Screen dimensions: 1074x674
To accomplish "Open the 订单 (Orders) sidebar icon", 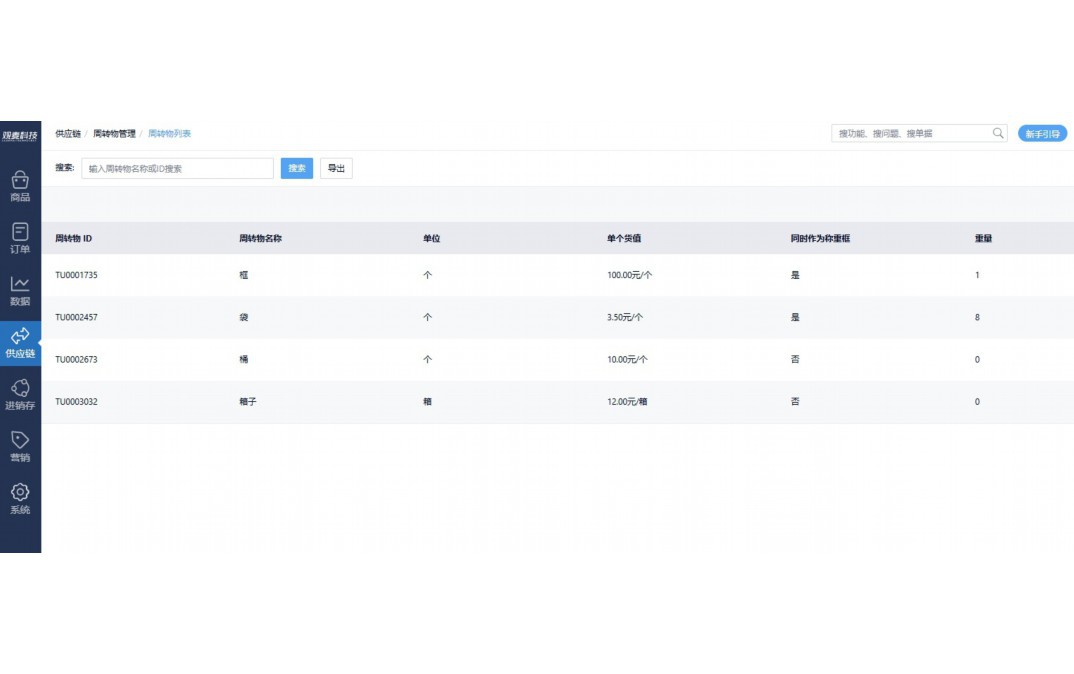I will point(20,238).
